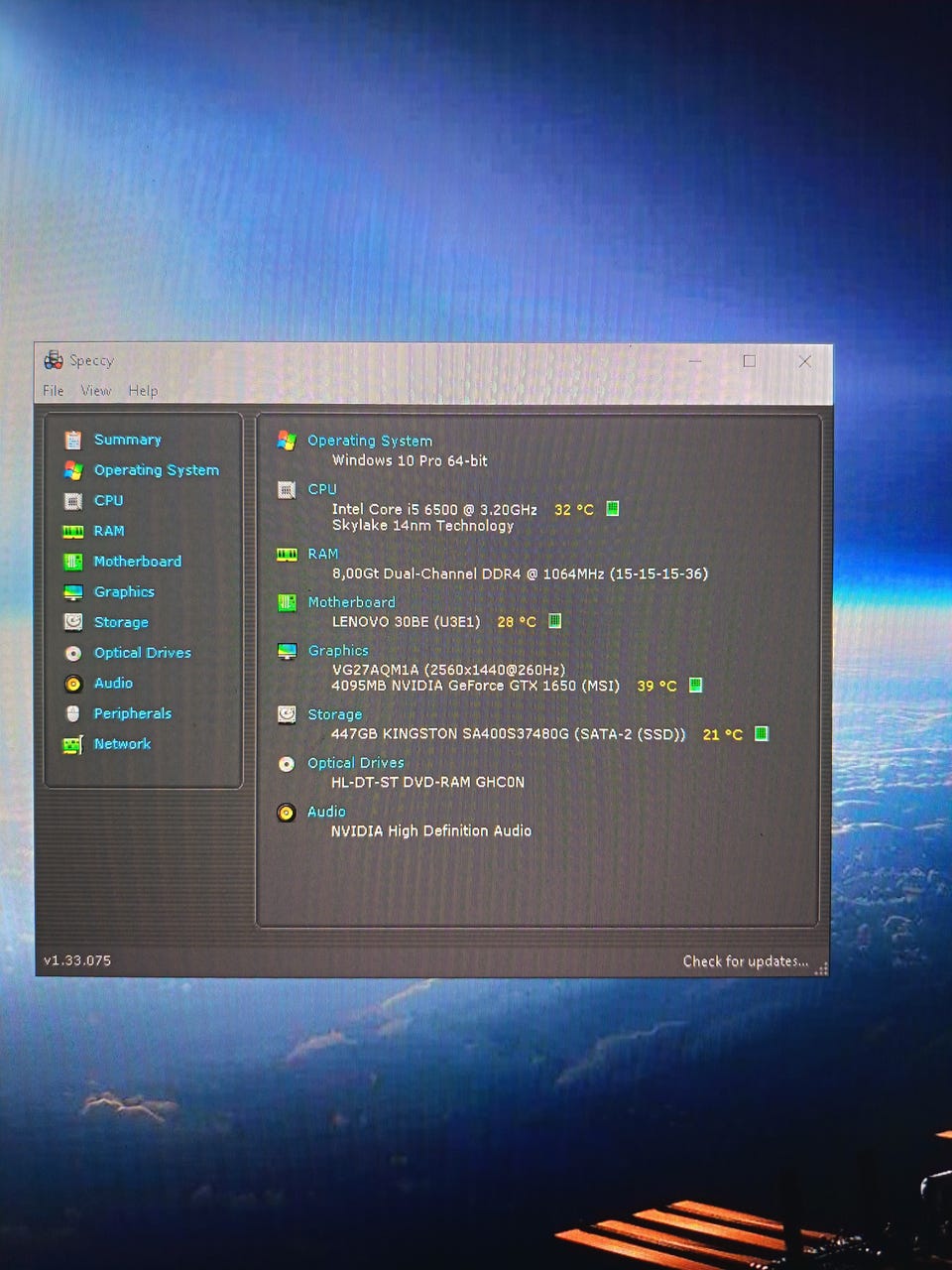
Task: View Network section in sidebar
Action: click(x=123, y=744)
